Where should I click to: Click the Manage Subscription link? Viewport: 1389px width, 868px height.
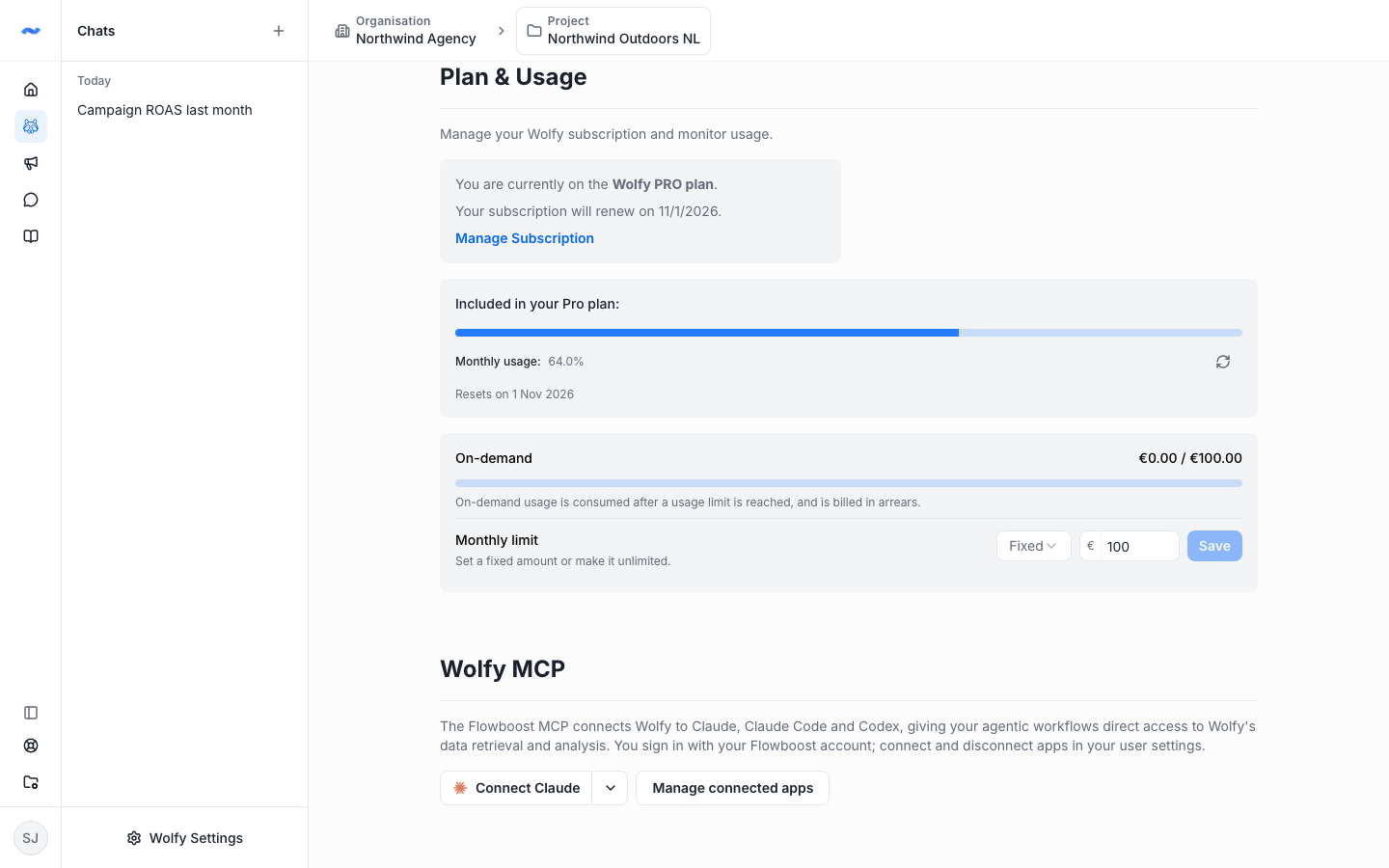[x=525, y=238]
